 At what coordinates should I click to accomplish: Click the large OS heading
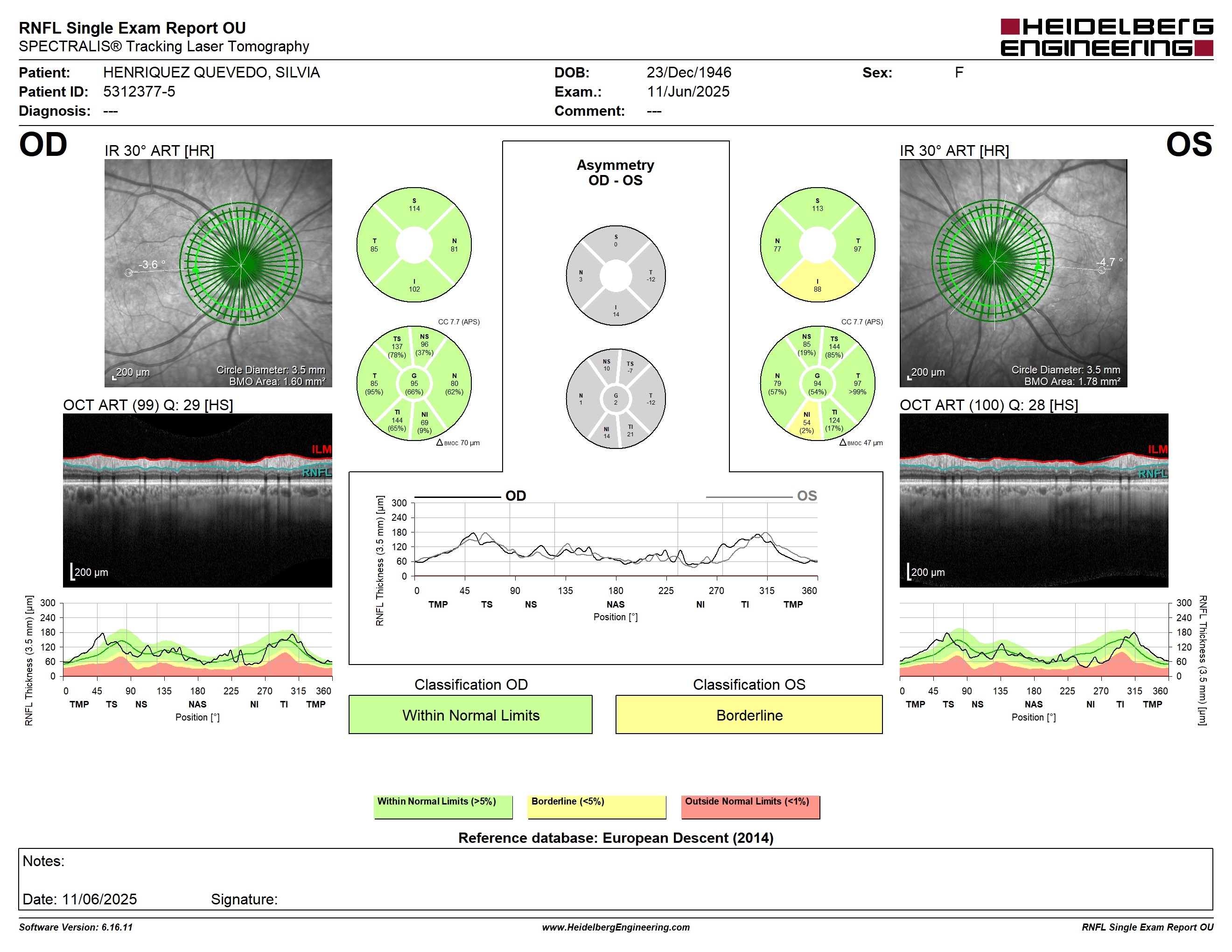click(x=1189, y=144)
